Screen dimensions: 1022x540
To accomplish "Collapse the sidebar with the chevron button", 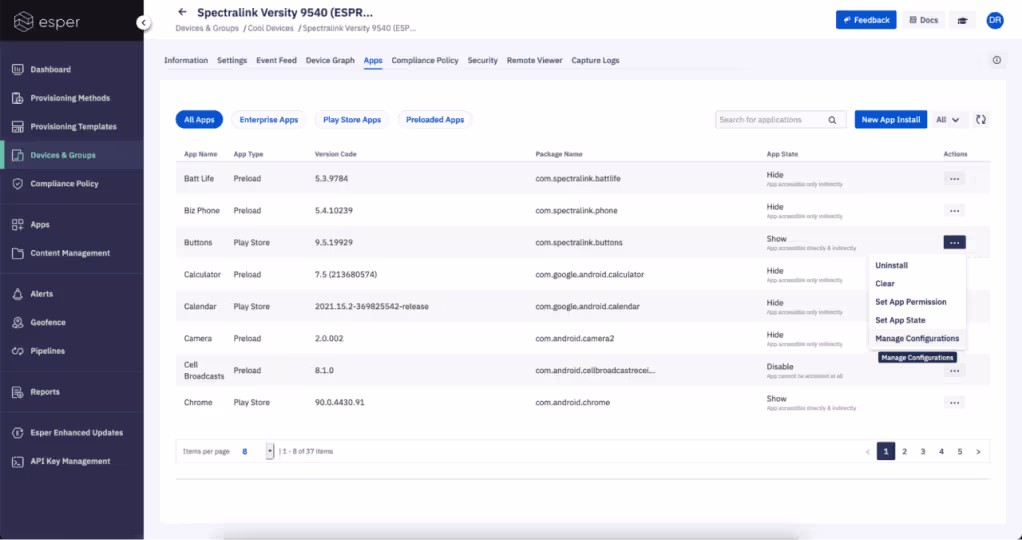I will [143, 23].
